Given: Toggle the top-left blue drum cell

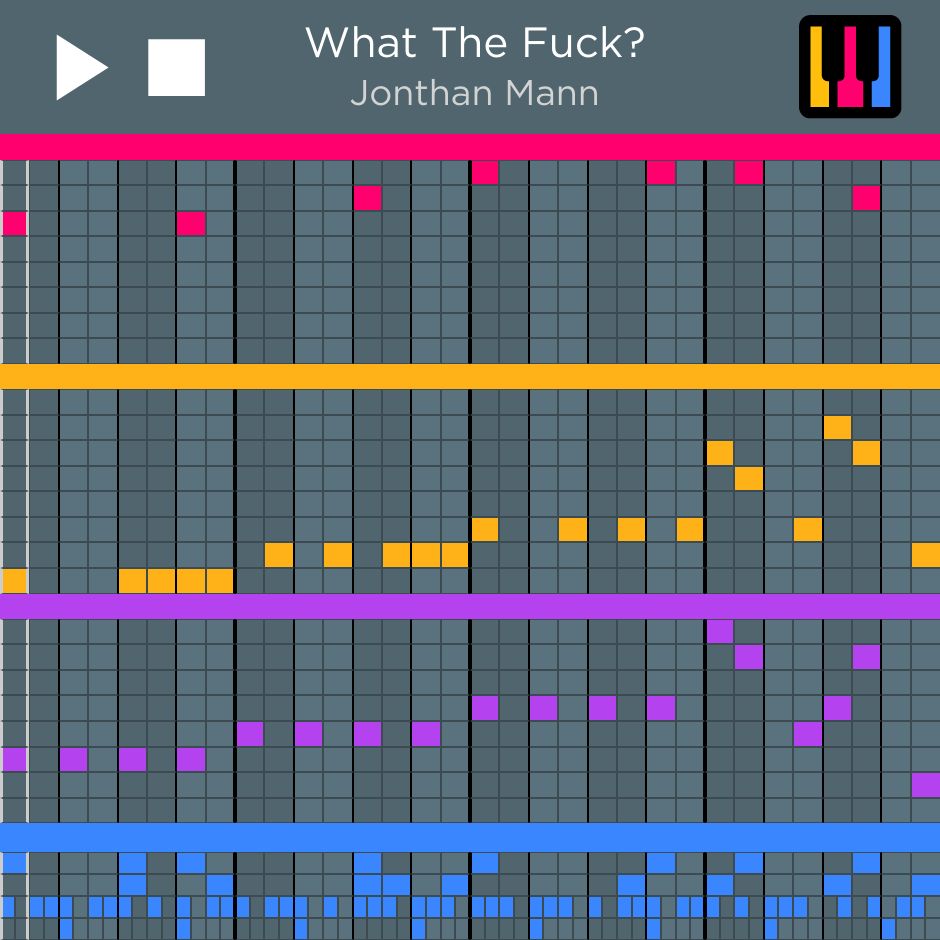Looking at the screenshot, I should [x=14, y=862].
